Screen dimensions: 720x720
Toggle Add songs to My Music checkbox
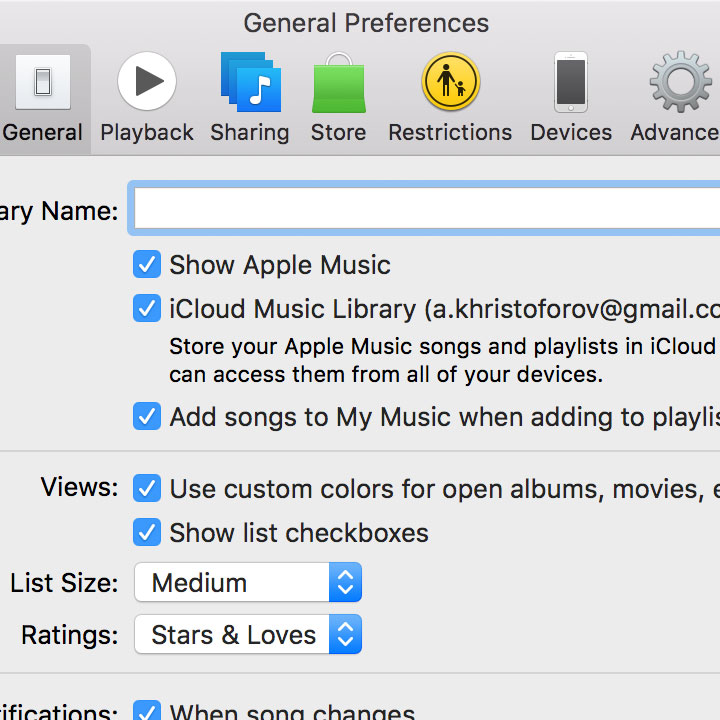click(x=147, y=416)
